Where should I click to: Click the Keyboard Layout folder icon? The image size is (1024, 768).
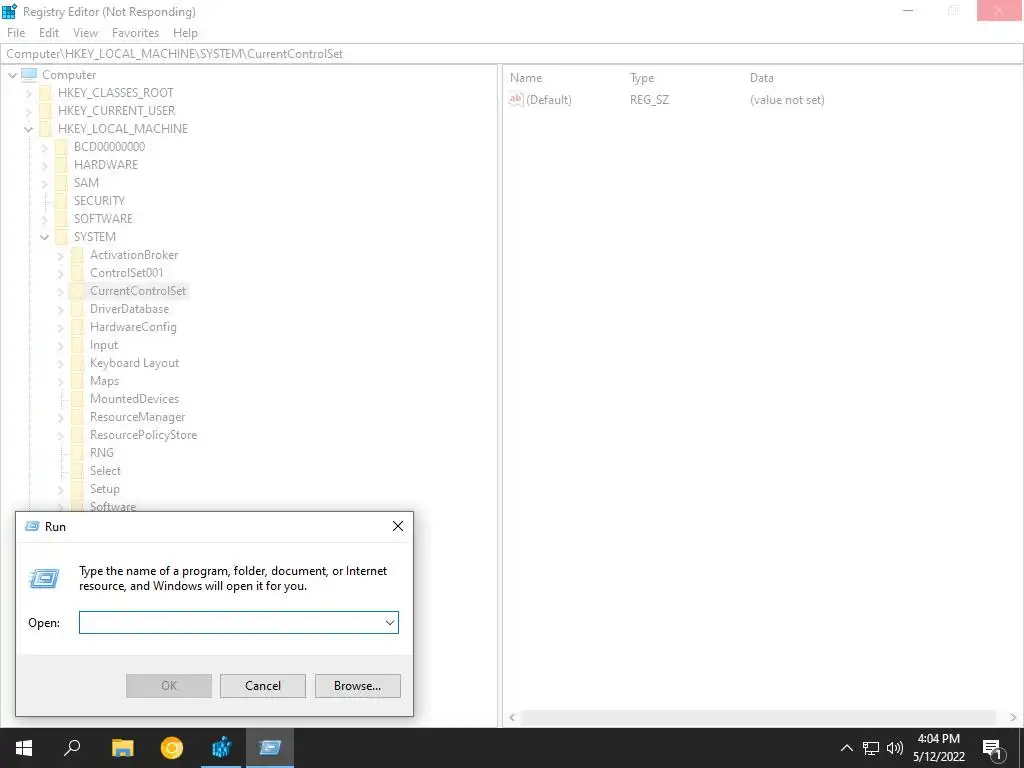[77, 363]
